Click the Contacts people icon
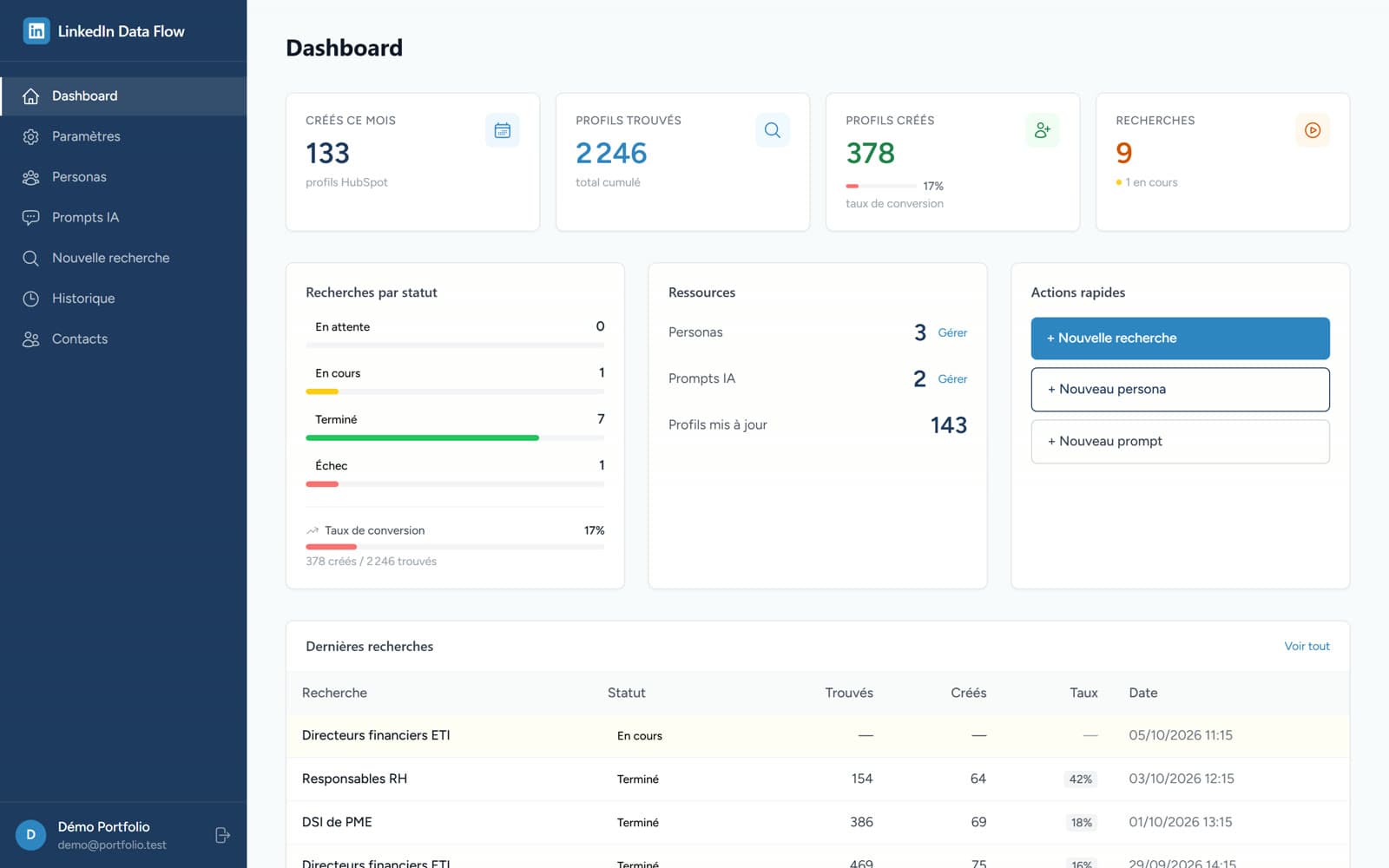Viewport: 1389px width, 868px height. [30, 339]
